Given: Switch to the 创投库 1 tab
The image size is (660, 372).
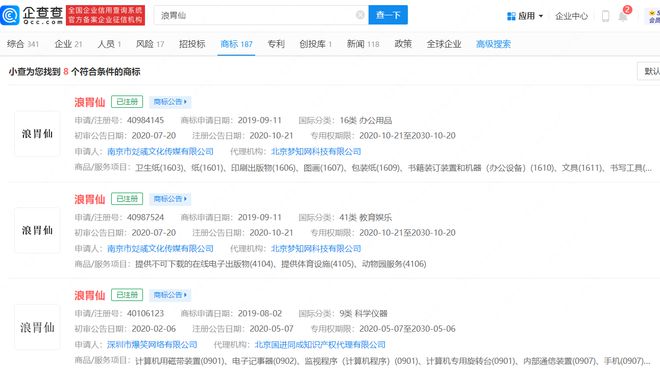Looking at the screenshot, I should point(316,44).
